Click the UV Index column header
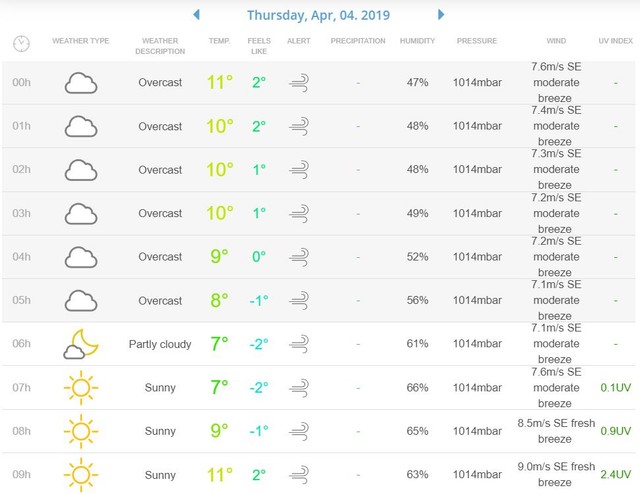 pyautogui.click(x=615, y=41)
